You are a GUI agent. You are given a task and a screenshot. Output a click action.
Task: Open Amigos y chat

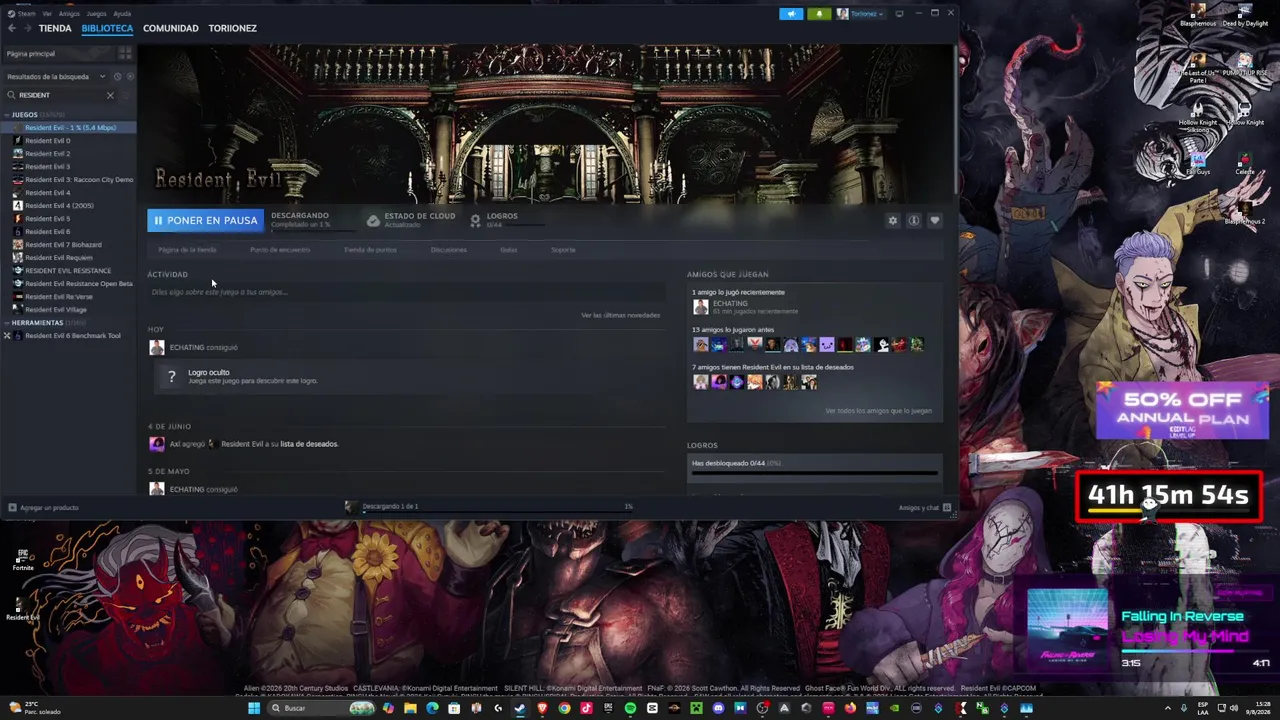[924, 508]
